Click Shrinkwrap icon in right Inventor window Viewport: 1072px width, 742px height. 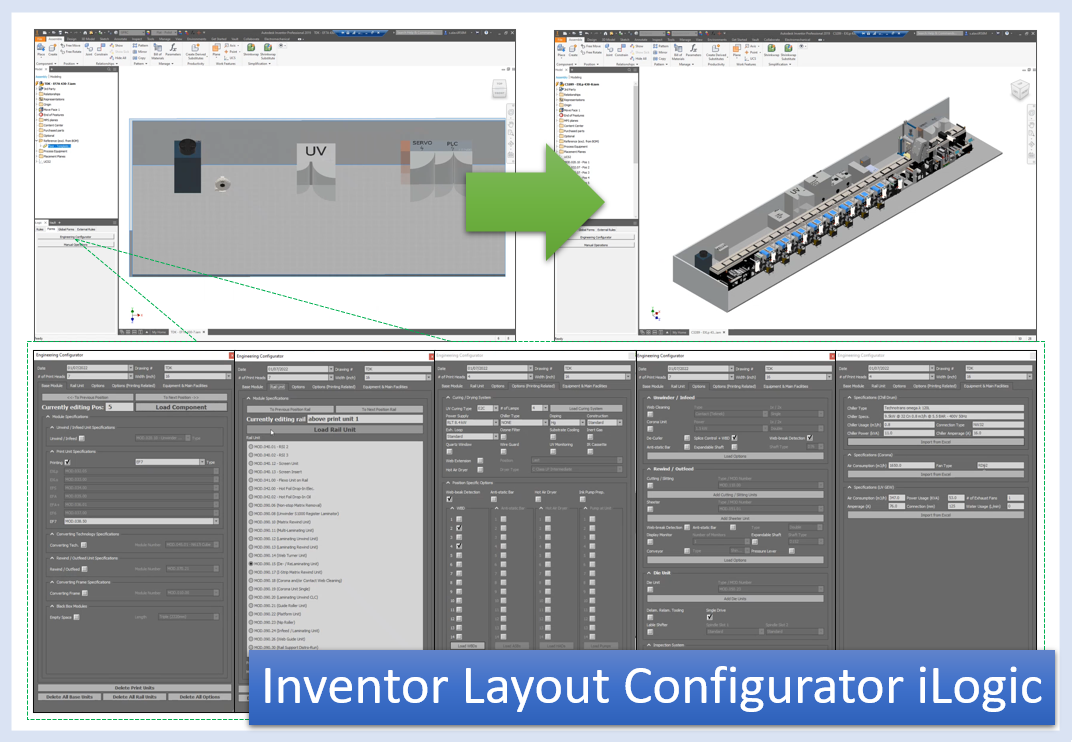point(771,49)
